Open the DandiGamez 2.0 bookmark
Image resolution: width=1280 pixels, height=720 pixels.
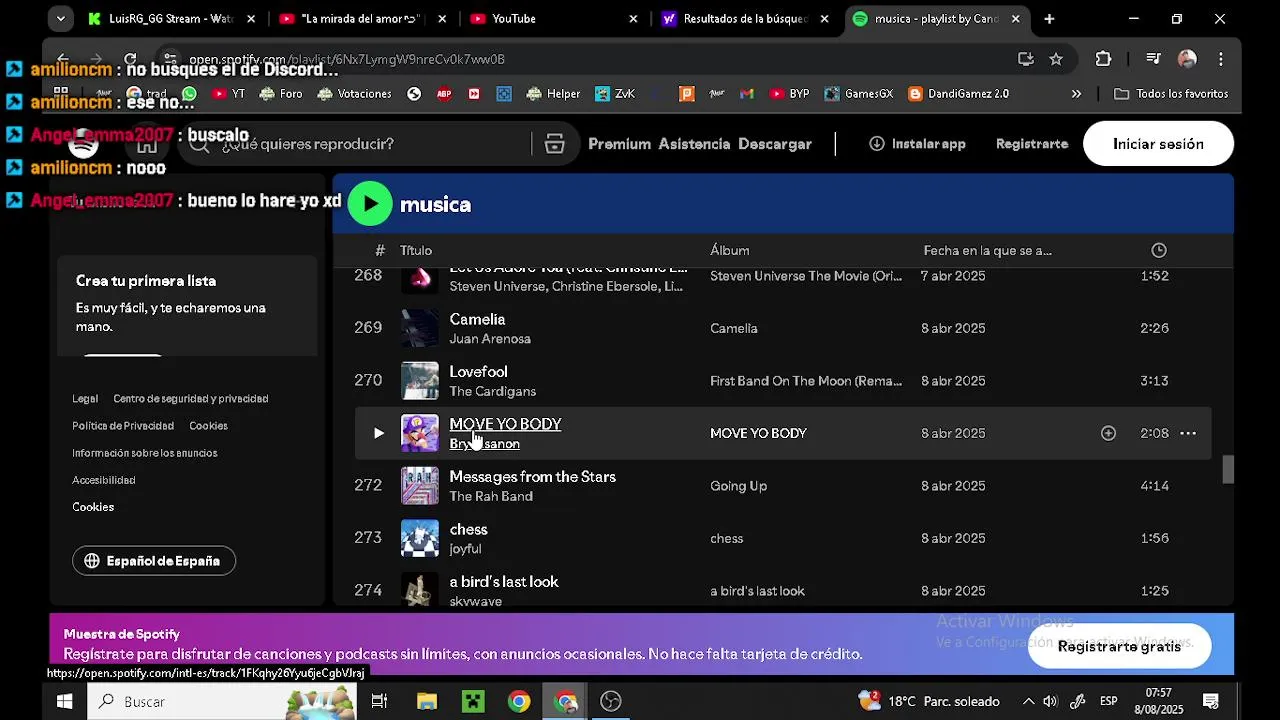[958, 94]
